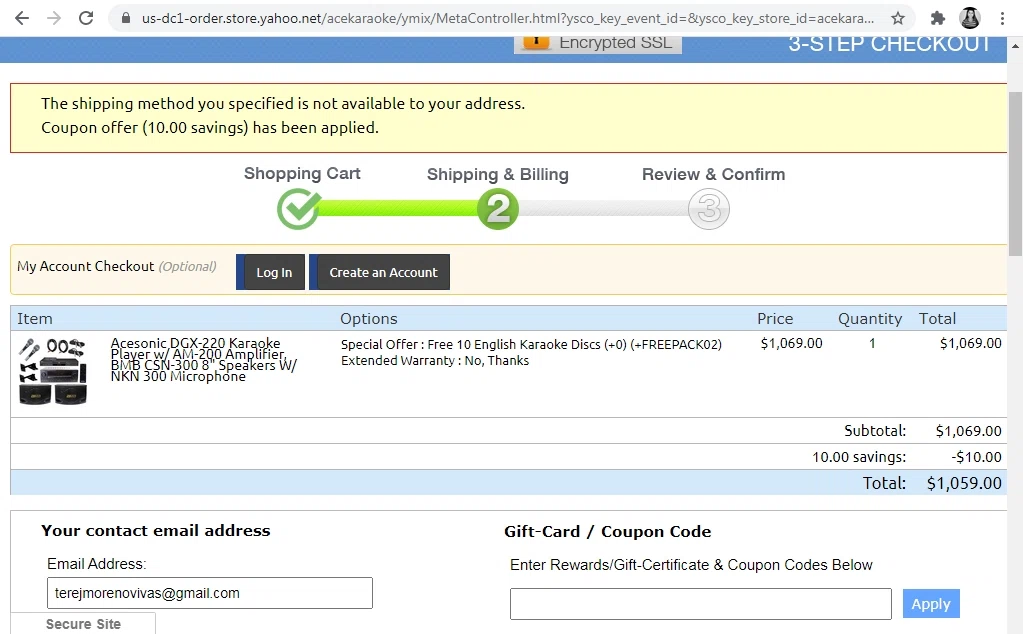Click the -$10.00 savings amount
The image size is (1023, 634).
pyautogui.click(x=976, y=457)
